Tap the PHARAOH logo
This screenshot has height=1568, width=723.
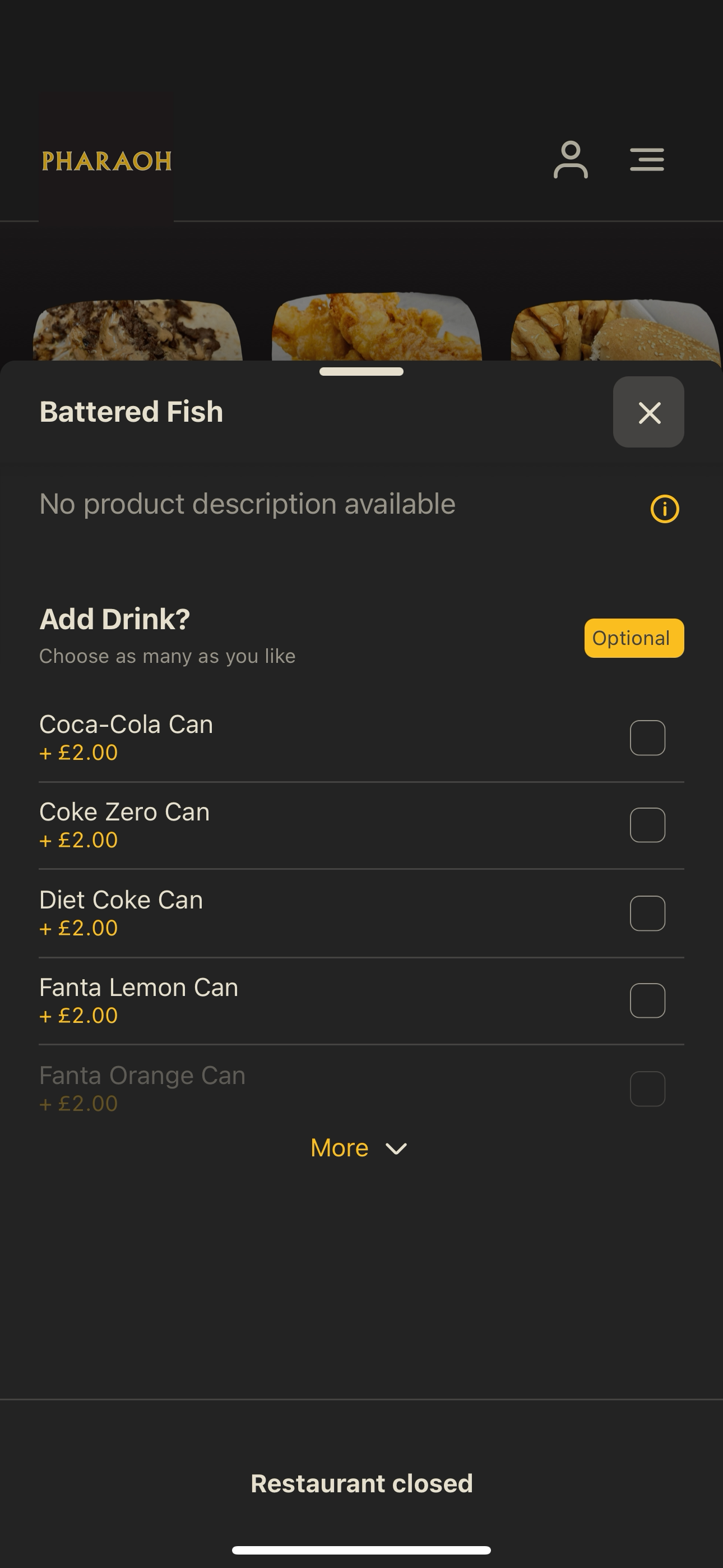106,161
